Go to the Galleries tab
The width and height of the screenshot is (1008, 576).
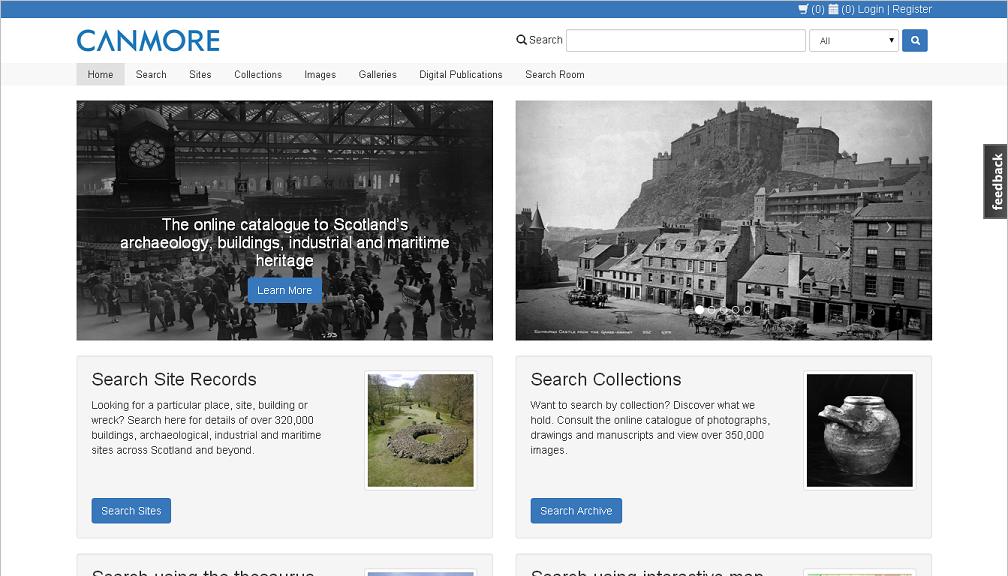tap(377, 74)
